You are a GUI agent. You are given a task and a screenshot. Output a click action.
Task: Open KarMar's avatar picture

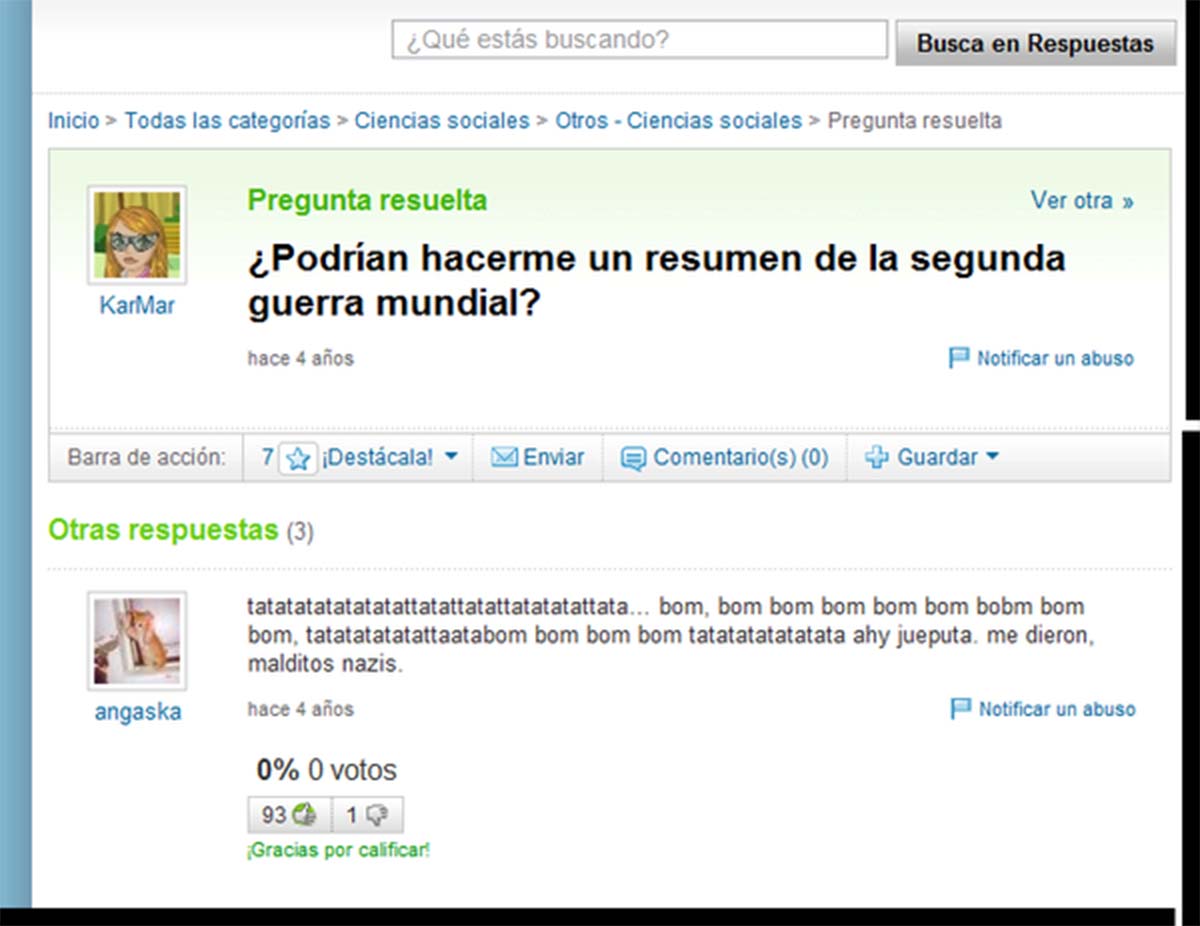(x=137, y=235)
